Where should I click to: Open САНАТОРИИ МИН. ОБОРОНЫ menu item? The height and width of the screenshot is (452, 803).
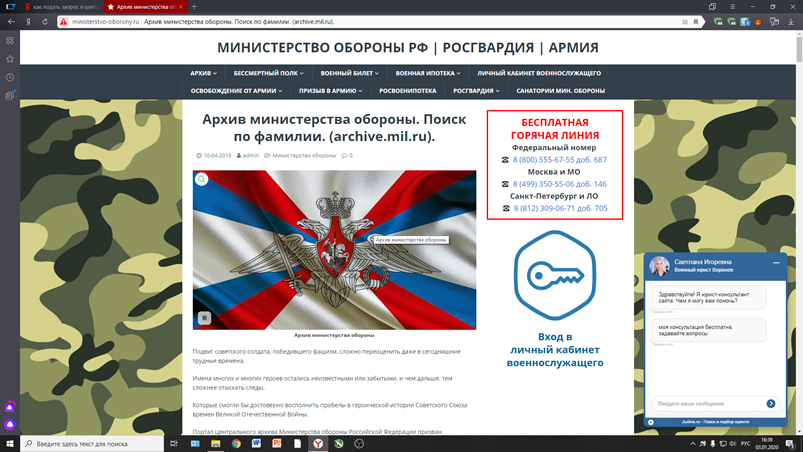click(x=560, y=91)
